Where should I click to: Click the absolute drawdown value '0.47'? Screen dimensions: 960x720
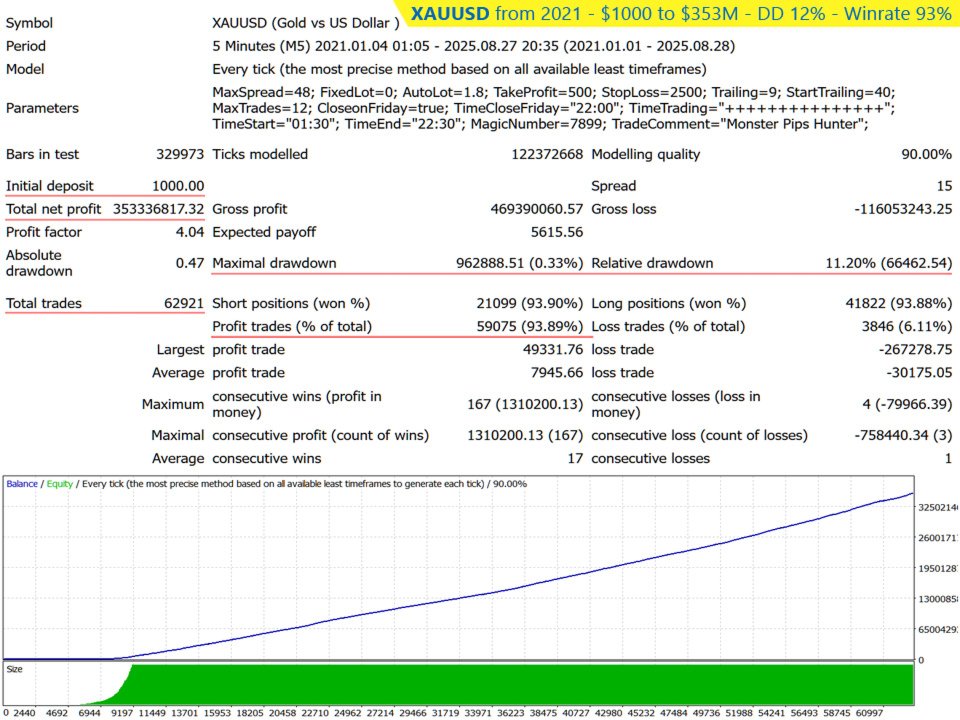coord(190,263)
